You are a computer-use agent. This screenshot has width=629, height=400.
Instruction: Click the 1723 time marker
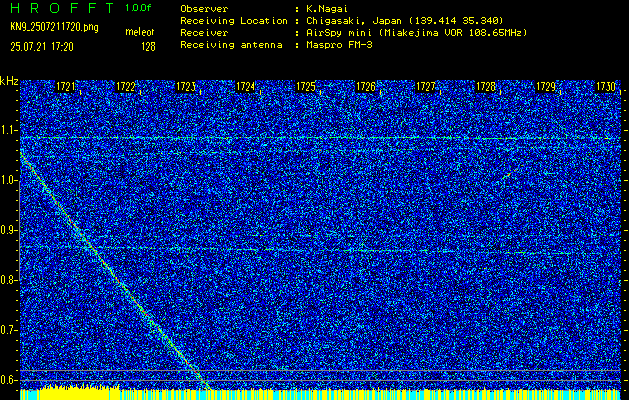[186, 87]
